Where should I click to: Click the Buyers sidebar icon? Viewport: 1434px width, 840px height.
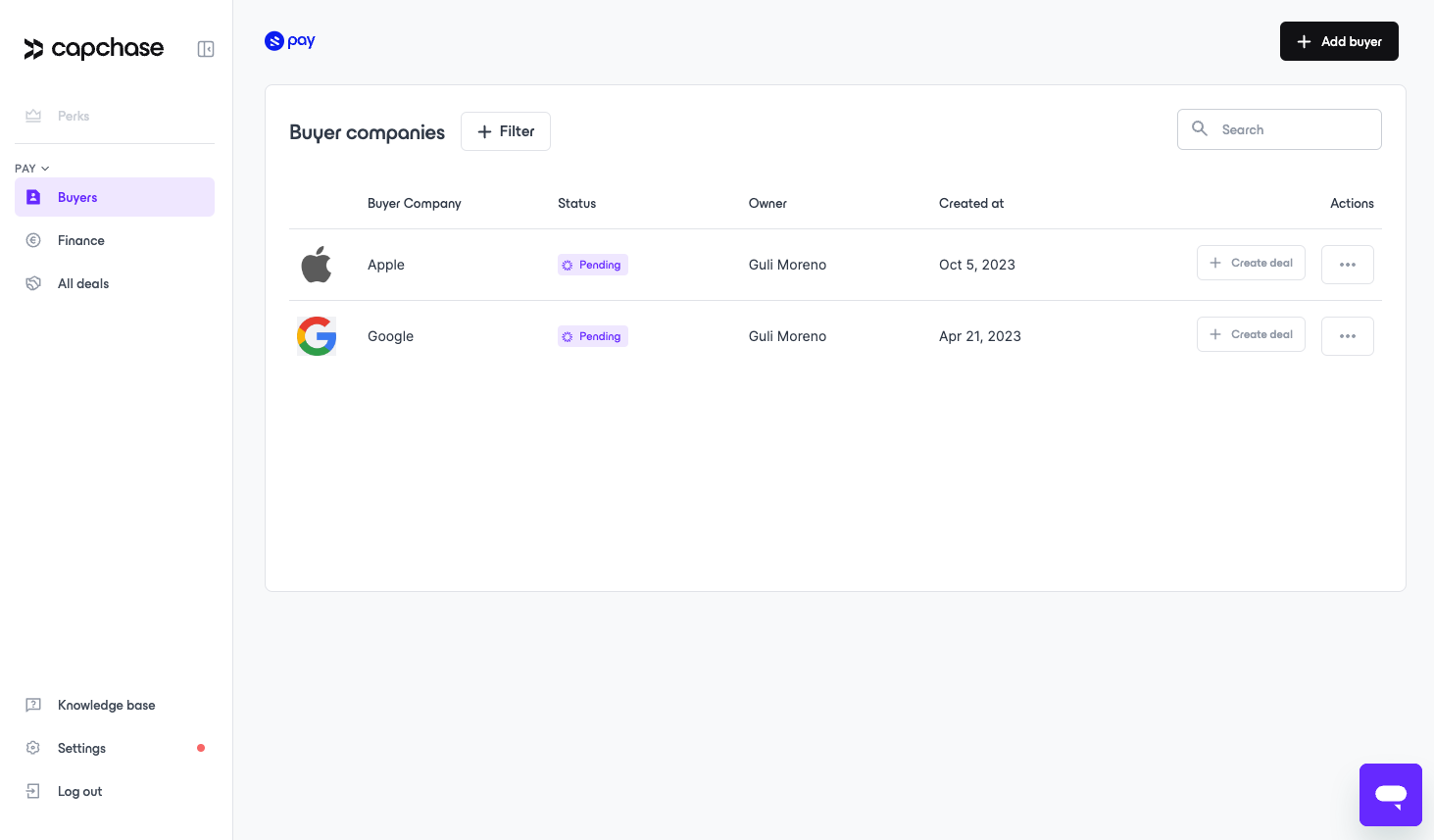[33, 197]
